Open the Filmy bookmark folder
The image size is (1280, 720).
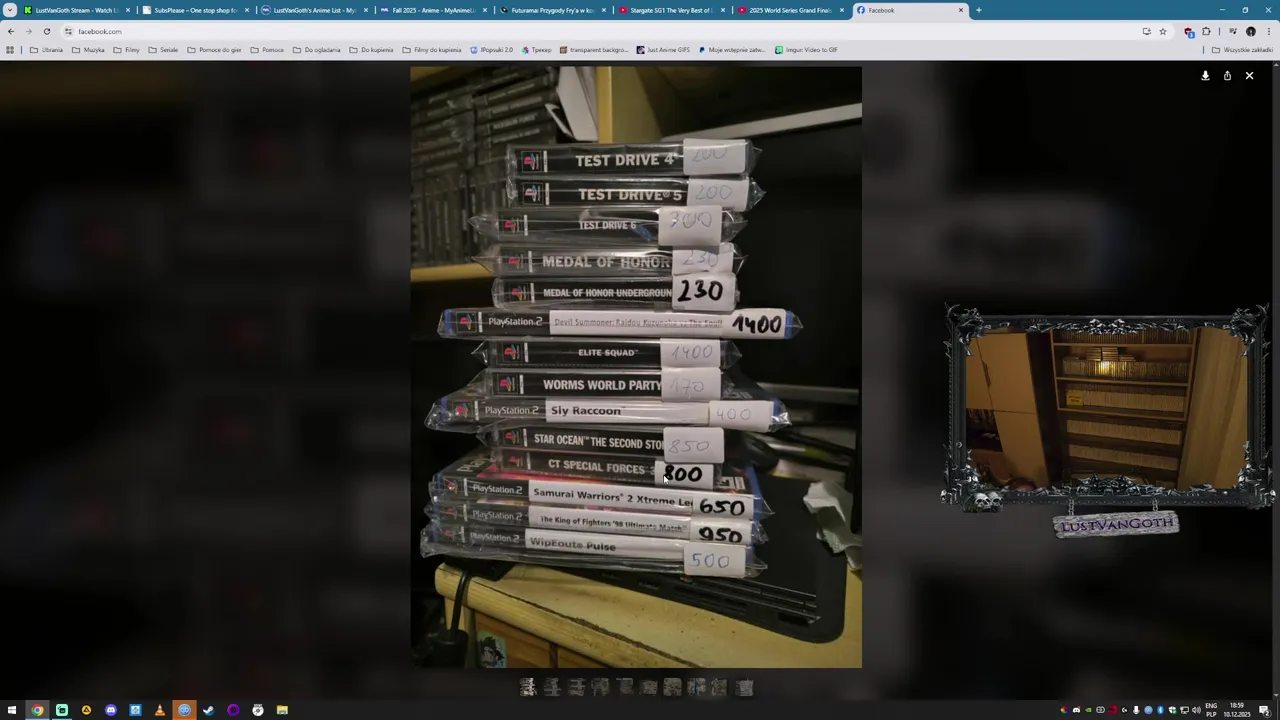126,49
